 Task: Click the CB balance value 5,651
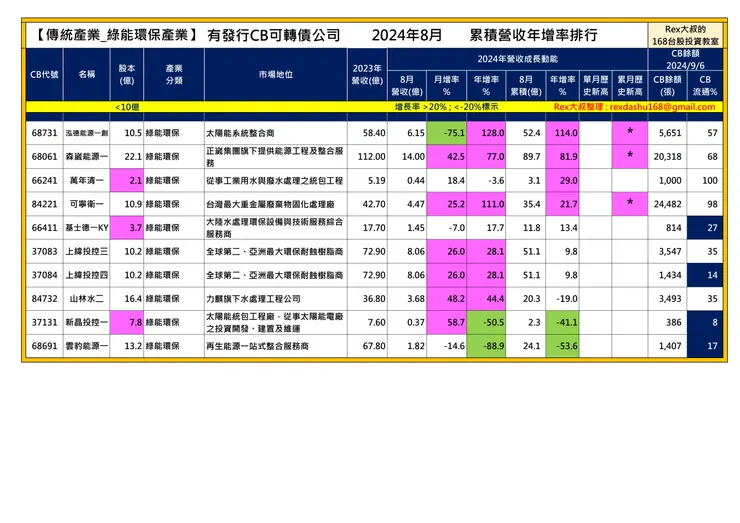670,133
